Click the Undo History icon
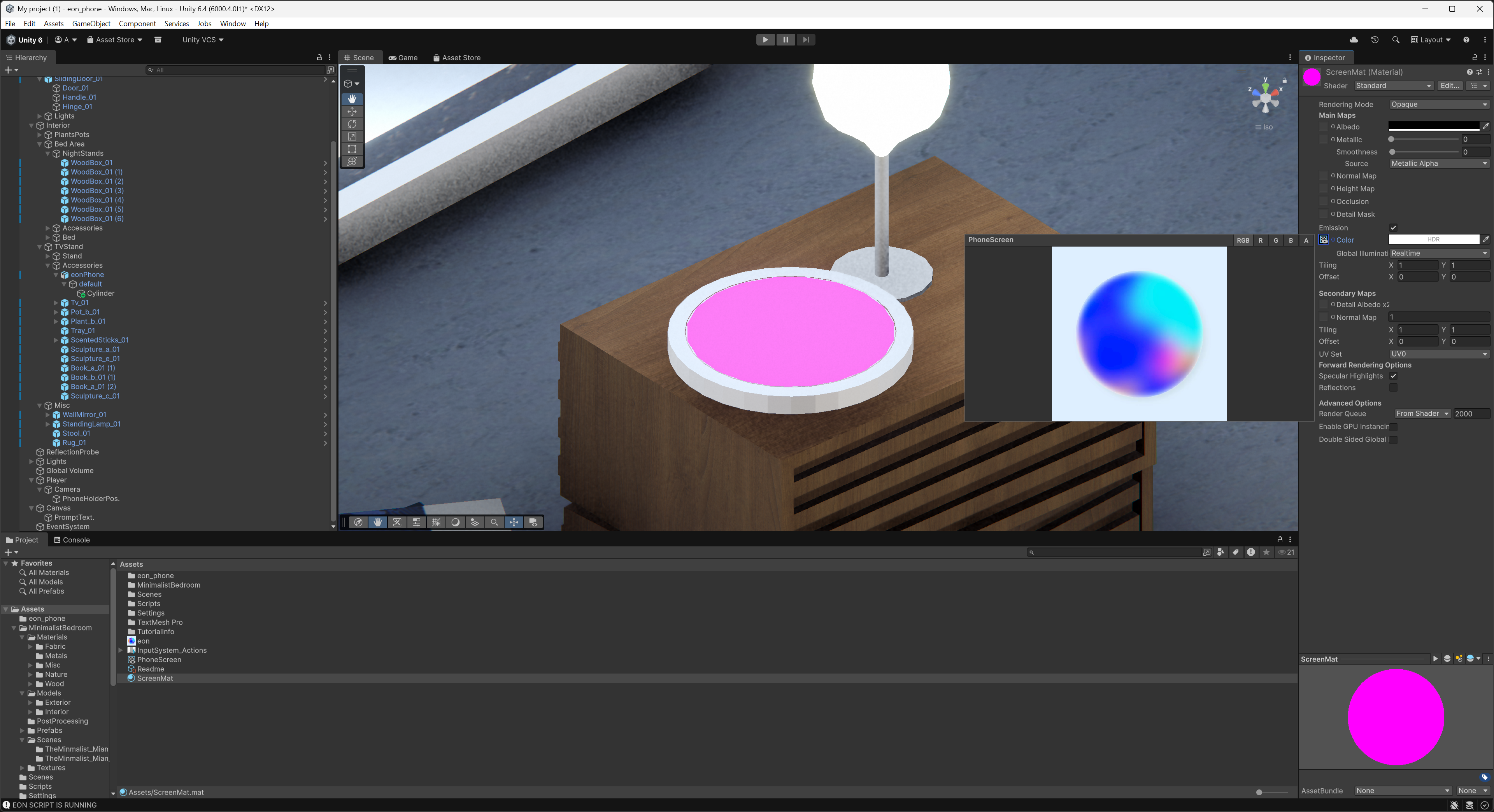 coord(1375,39)
